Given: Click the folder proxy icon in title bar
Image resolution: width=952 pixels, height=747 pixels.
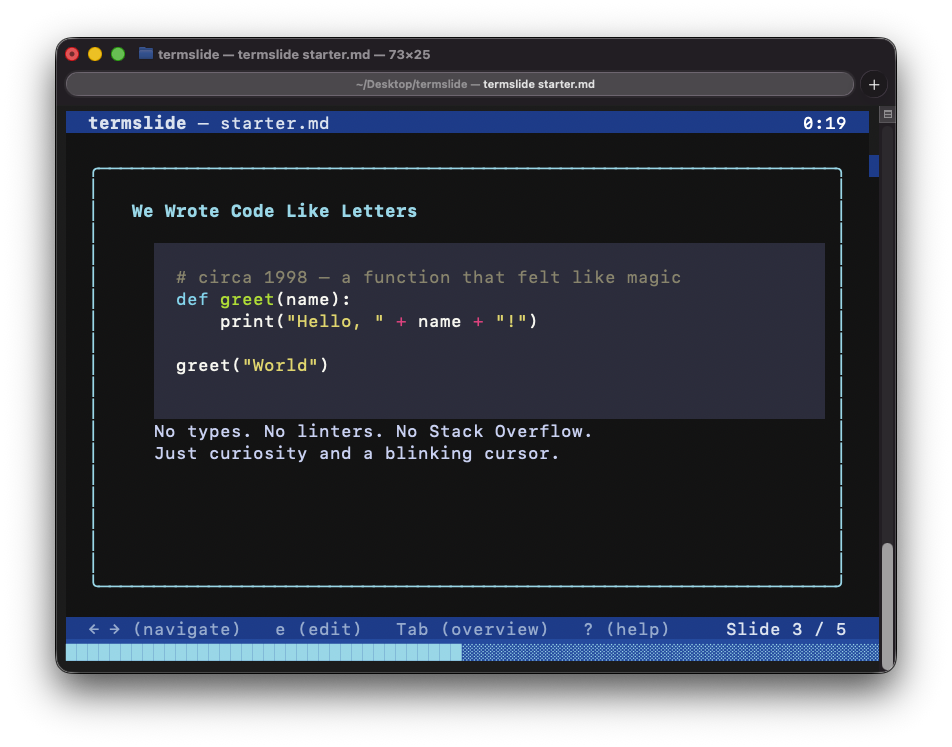Looking at the screenshot, I should tap(146, 53).
